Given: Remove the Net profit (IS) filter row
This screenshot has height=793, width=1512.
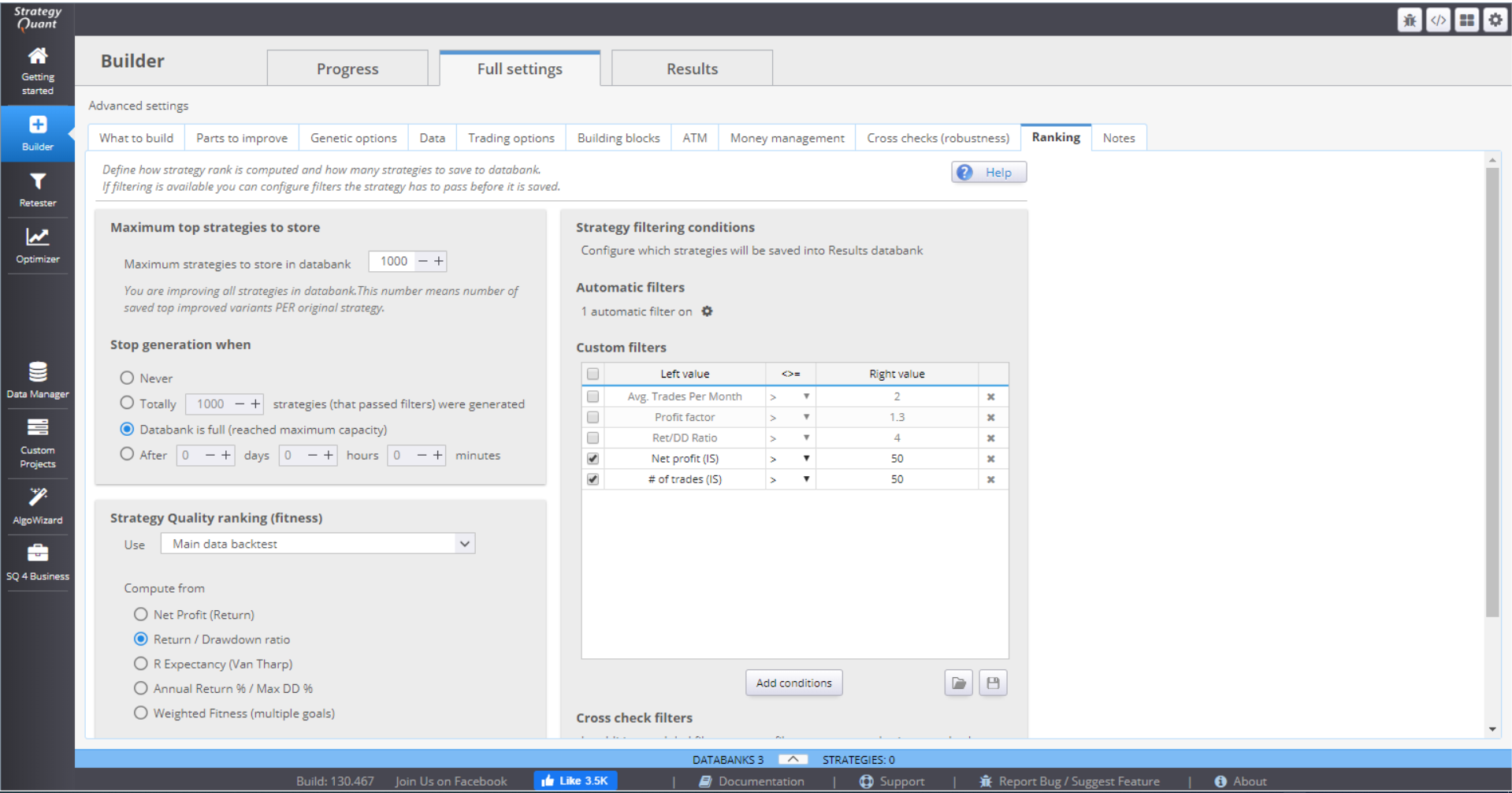Looking at the screenshot, I should [x=990, y=458].
